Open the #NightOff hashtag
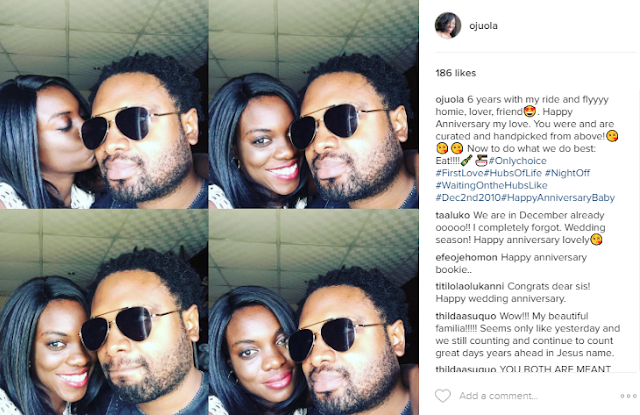 (x=567, y=173)
